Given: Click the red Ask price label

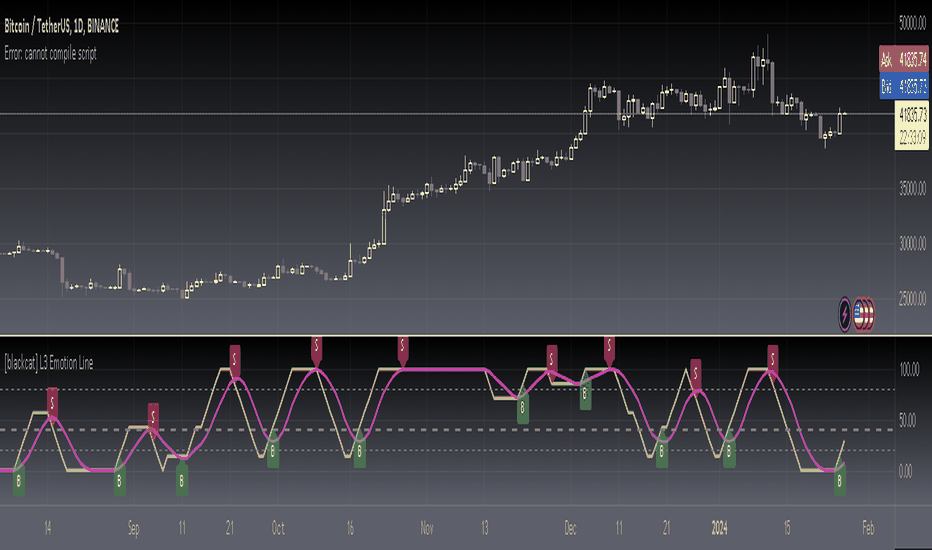Looking at the screenshot, I should click(903, 59).
